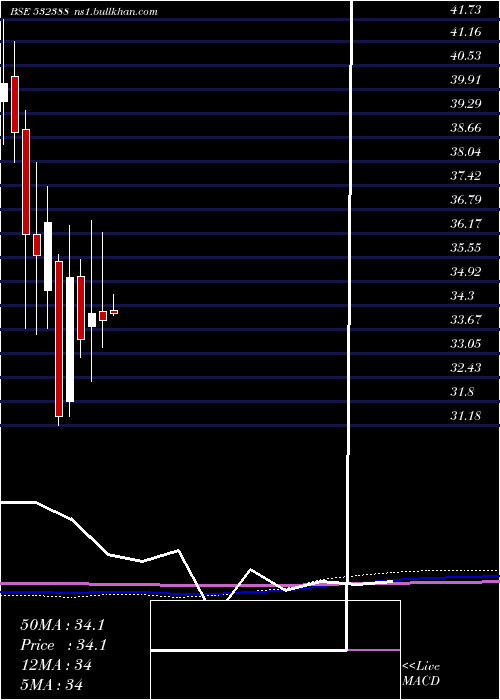The width and height of the screenshot is (500, 700).
Task: Click the 41.16 price axis label
Action: coord(466,32)
